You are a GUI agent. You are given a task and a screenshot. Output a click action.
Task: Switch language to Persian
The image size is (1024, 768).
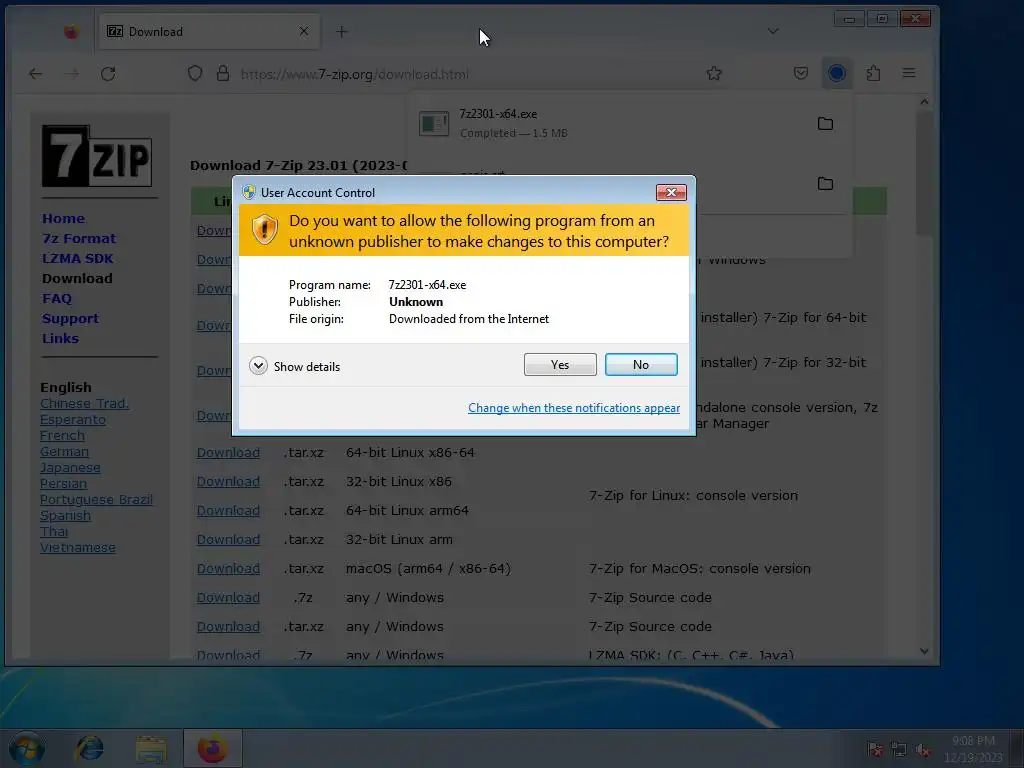pos(63,483)
